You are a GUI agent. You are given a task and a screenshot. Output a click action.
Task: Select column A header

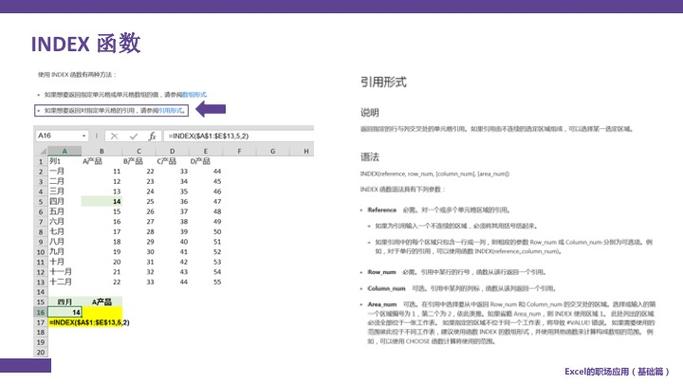[x=64, y=151]
